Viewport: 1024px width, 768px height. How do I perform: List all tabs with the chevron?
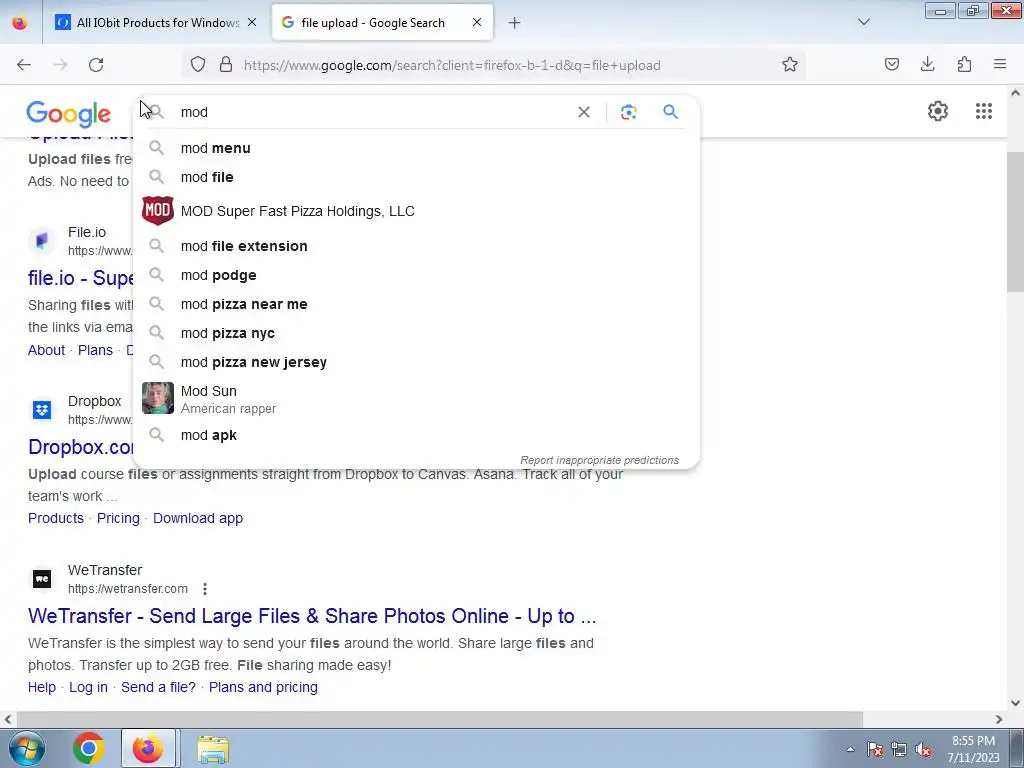863,22
